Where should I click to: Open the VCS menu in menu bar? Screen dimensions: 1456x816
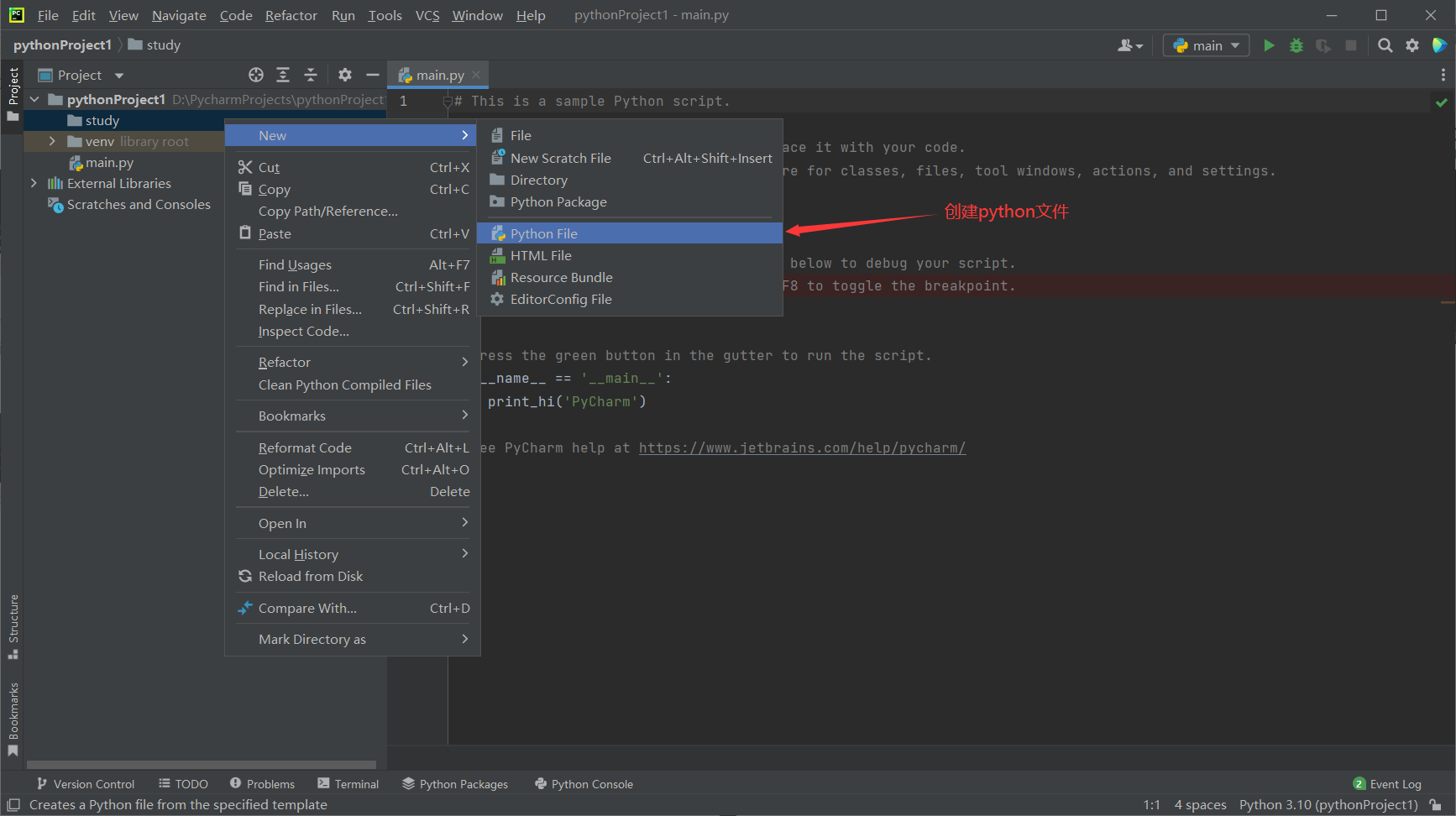pos(427,15)
